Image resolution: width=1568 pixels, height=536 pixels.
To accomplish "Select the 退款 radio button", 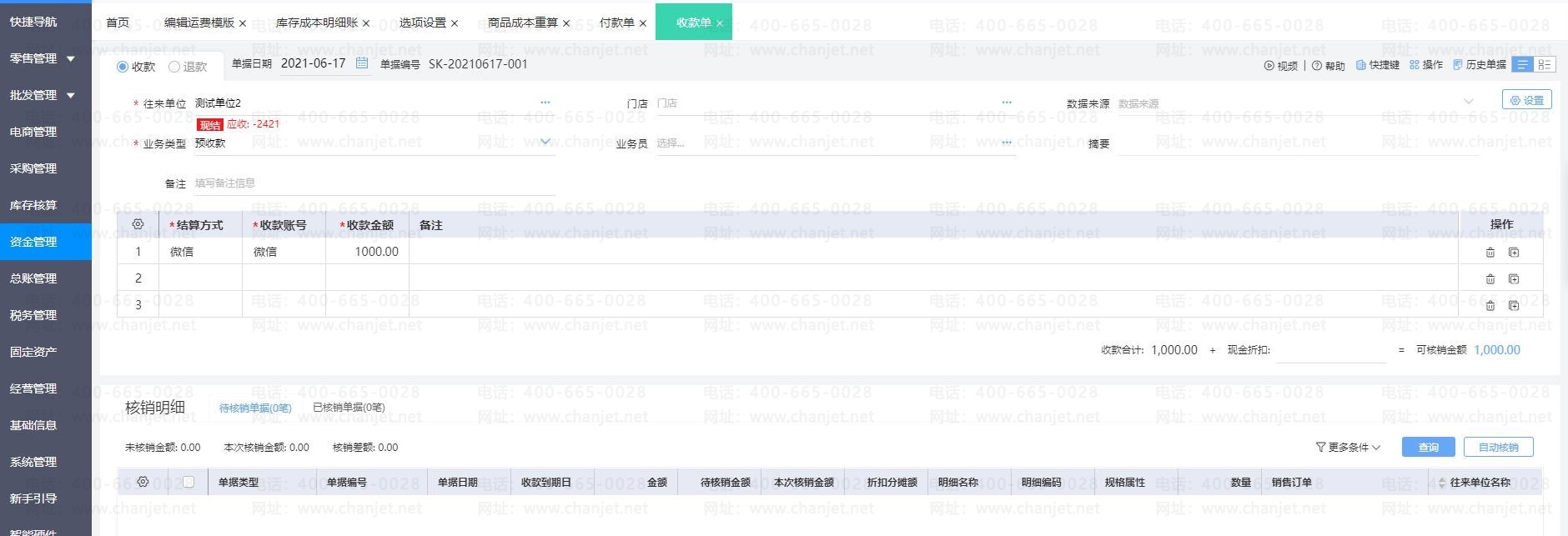I will click(x=174, y=67).
